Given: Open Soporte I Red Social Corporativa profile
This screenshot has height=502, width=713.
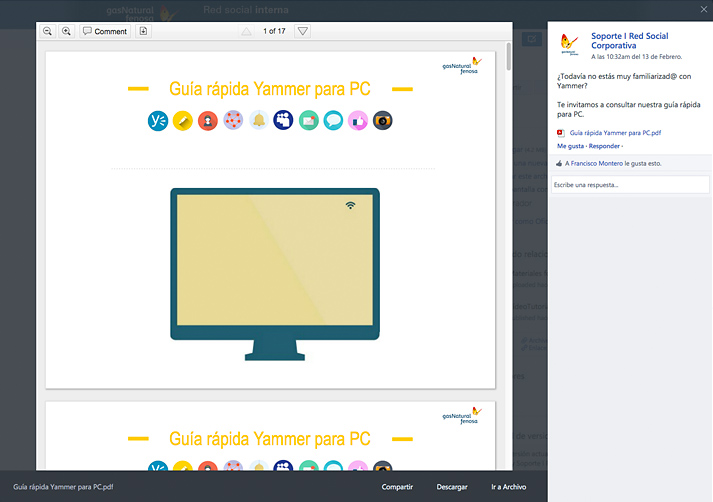Looking at the screenshot, I should (629, 40).
